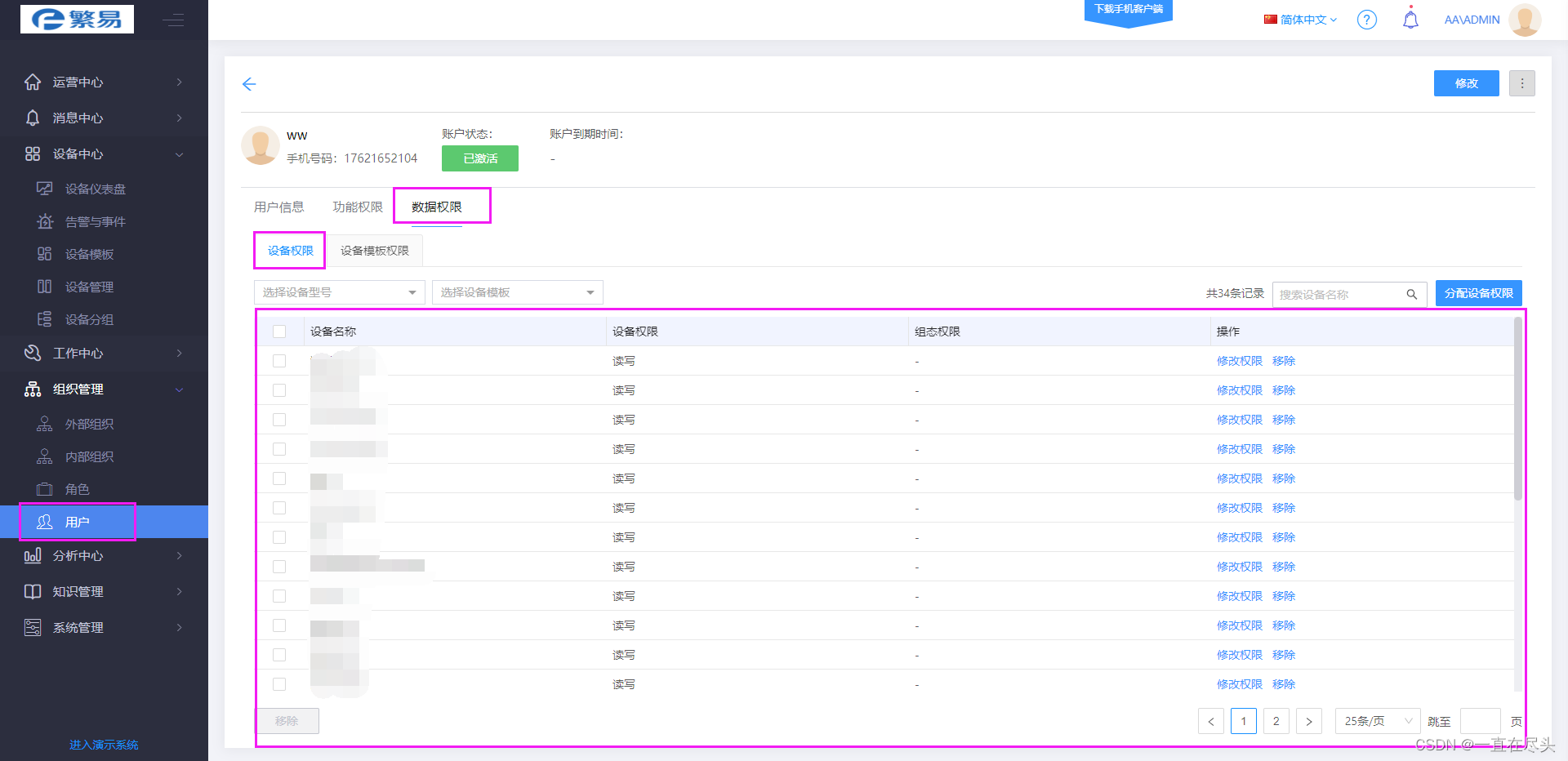Collapse 设备中心 chevron
The image size is (1568, 761).
pyautogui.click(x=179, y=154)
